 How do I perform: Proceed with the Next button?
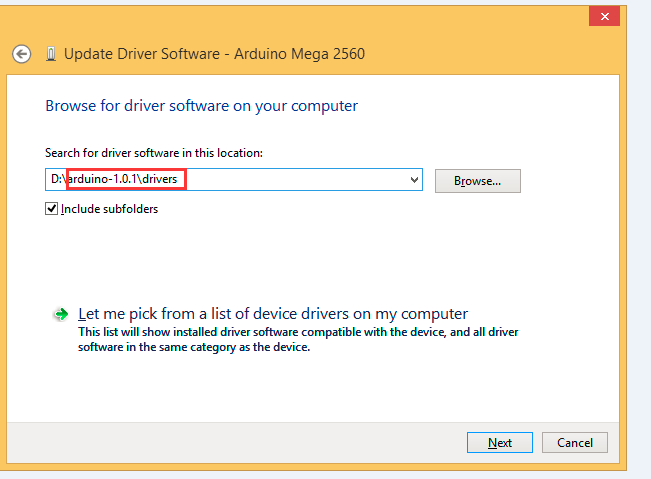(x=499, y=442)
